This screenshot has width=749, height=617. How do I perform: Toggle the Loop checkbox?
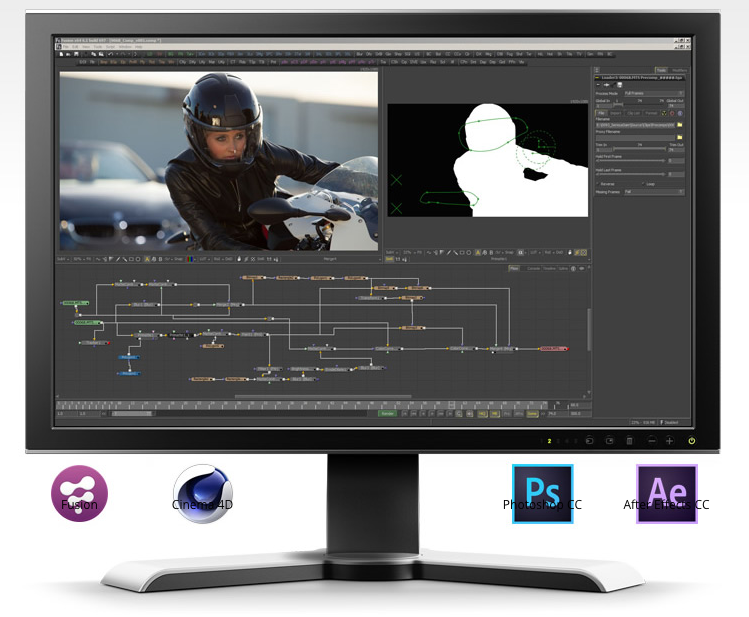[x=641, y=184]
